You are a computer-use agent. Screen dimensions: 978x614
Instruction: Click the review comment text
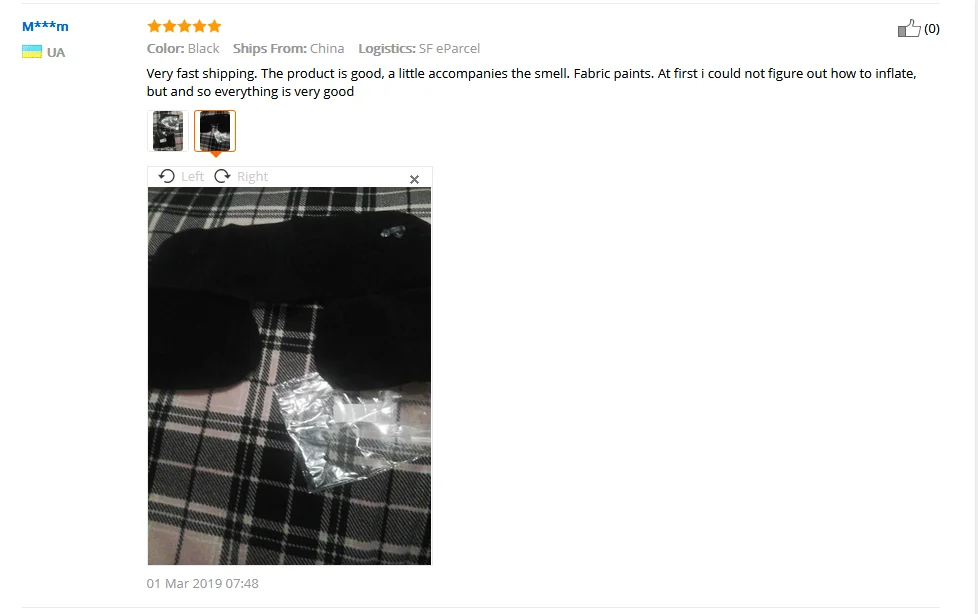[x=531, y=82]
